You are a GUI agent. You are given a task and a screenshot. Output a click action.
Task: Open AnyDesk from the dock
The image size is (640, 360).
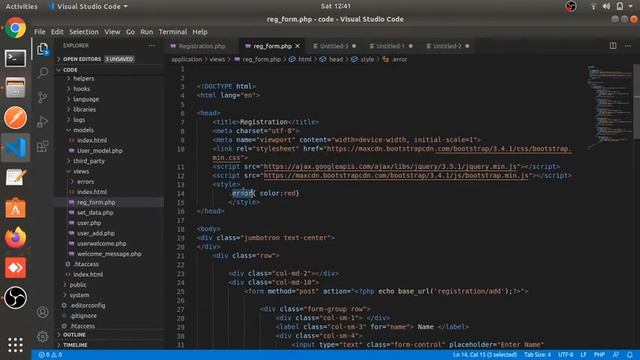point(16,268)
